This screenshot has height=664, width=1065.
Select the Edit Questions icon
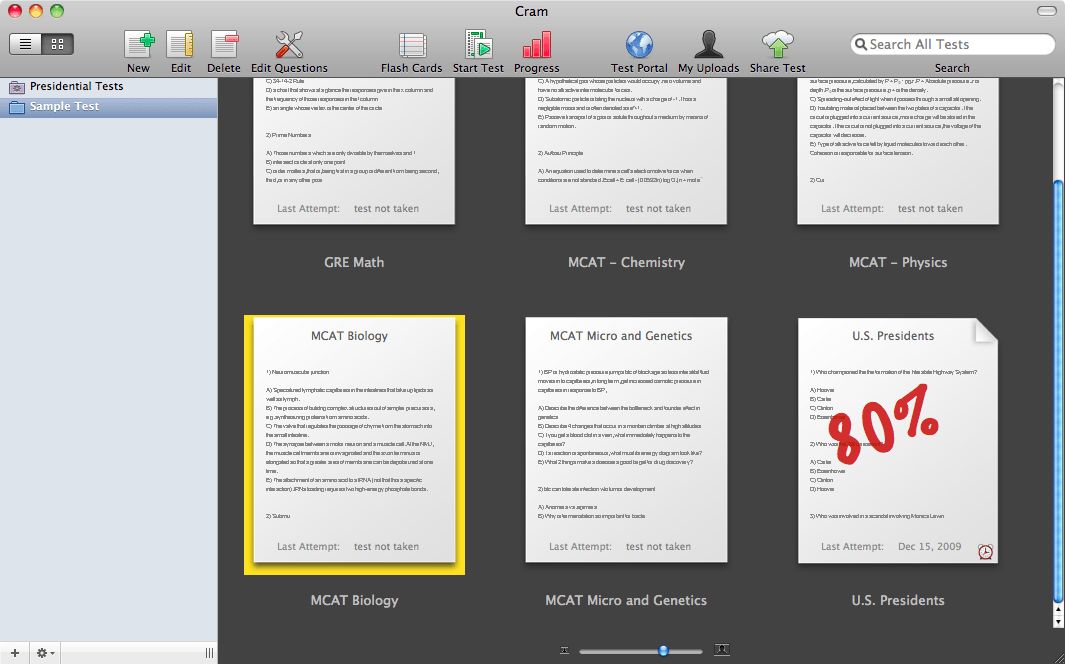point(287,44)
